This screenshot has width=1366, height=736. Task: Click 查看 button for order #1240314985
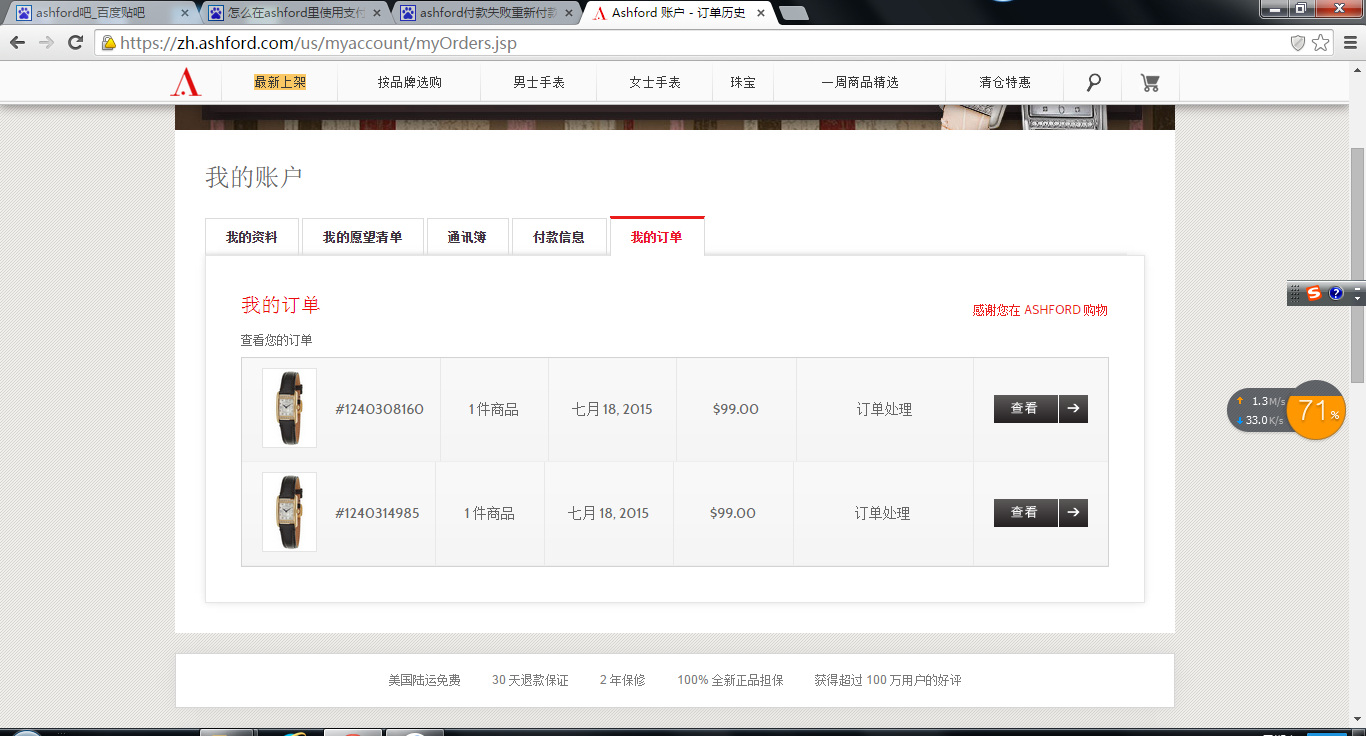1025,513
